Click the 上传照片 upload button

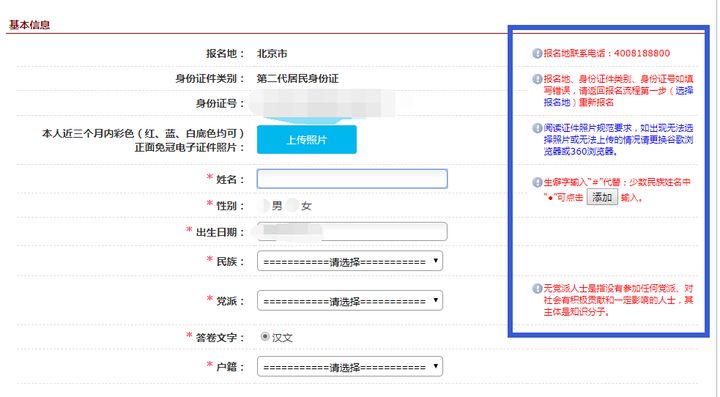click(x=307, y=140)
